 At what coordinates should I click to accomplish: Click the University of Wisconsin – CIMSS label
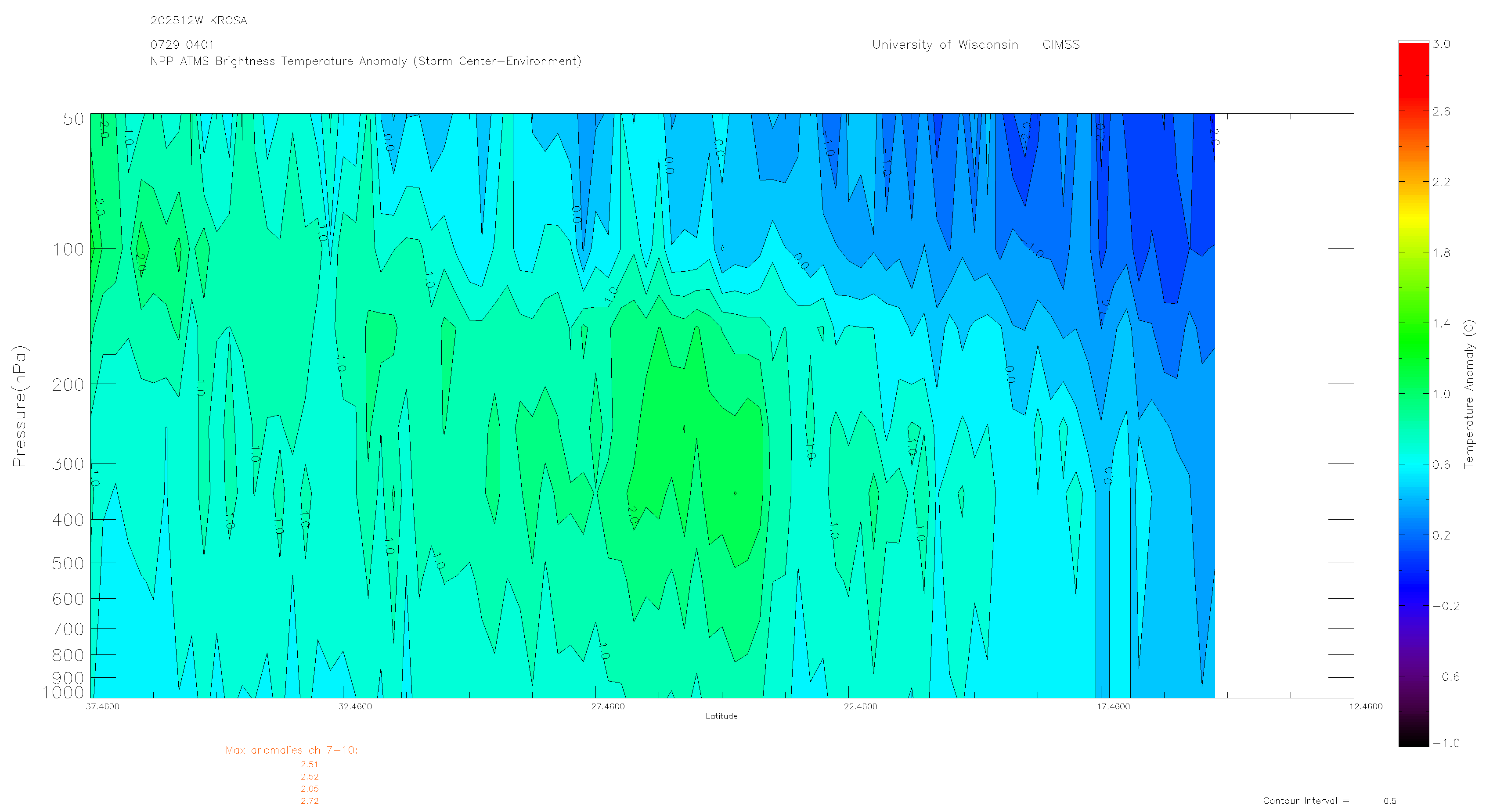pos(976,45)
